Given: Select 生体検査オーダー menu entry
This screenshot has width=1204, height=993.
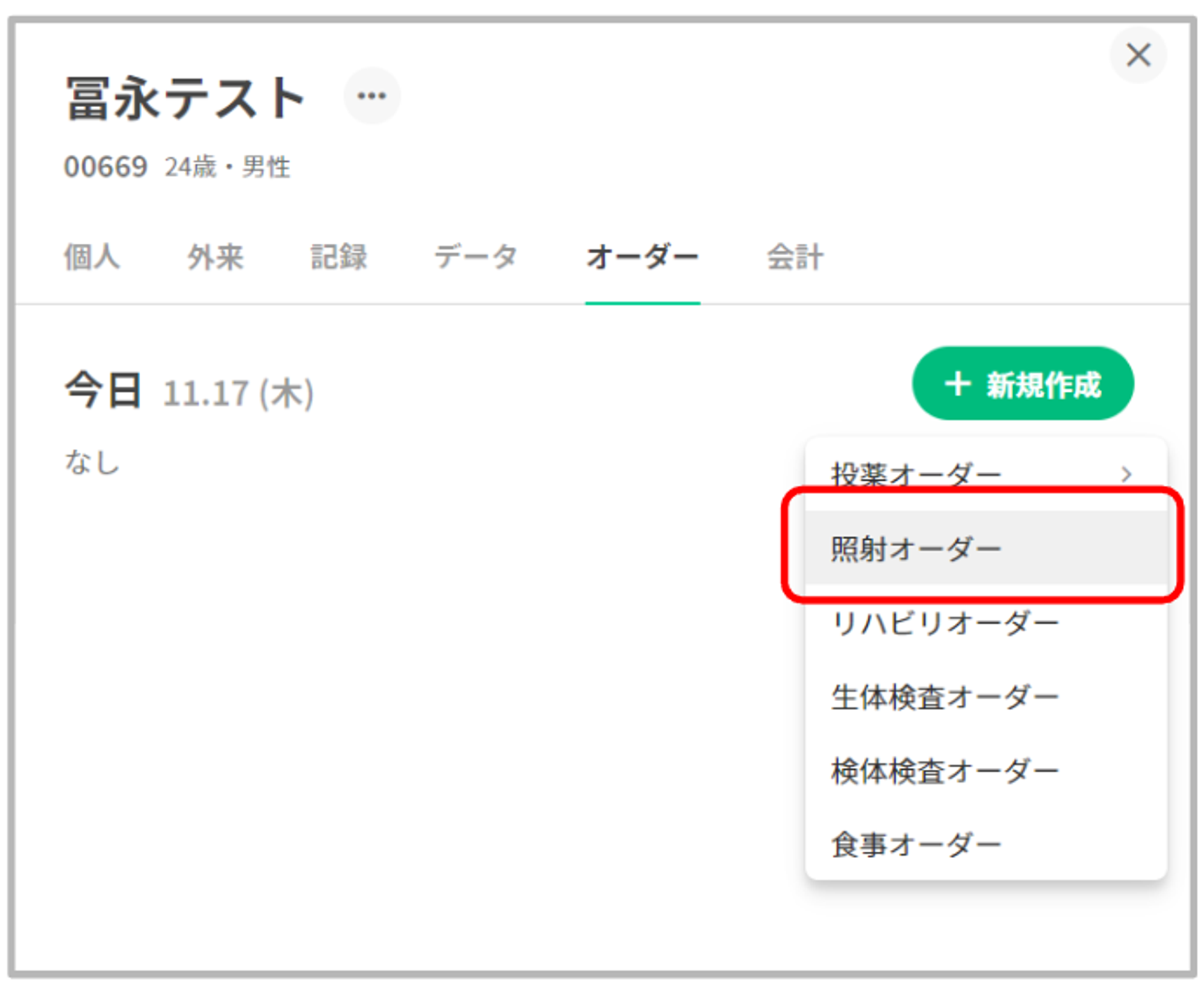Looking at the screenshot, I should [944, 697].
